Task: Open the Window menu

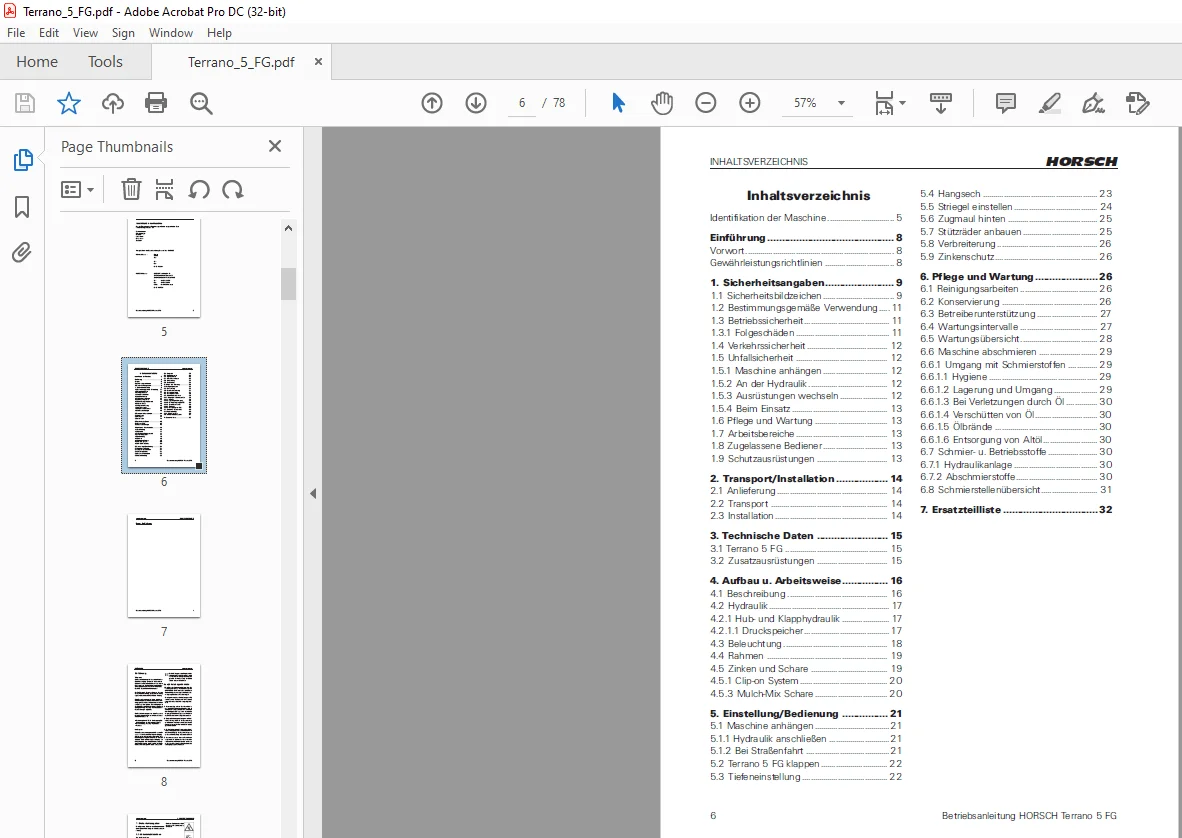Action: click(x=170, y=32)
